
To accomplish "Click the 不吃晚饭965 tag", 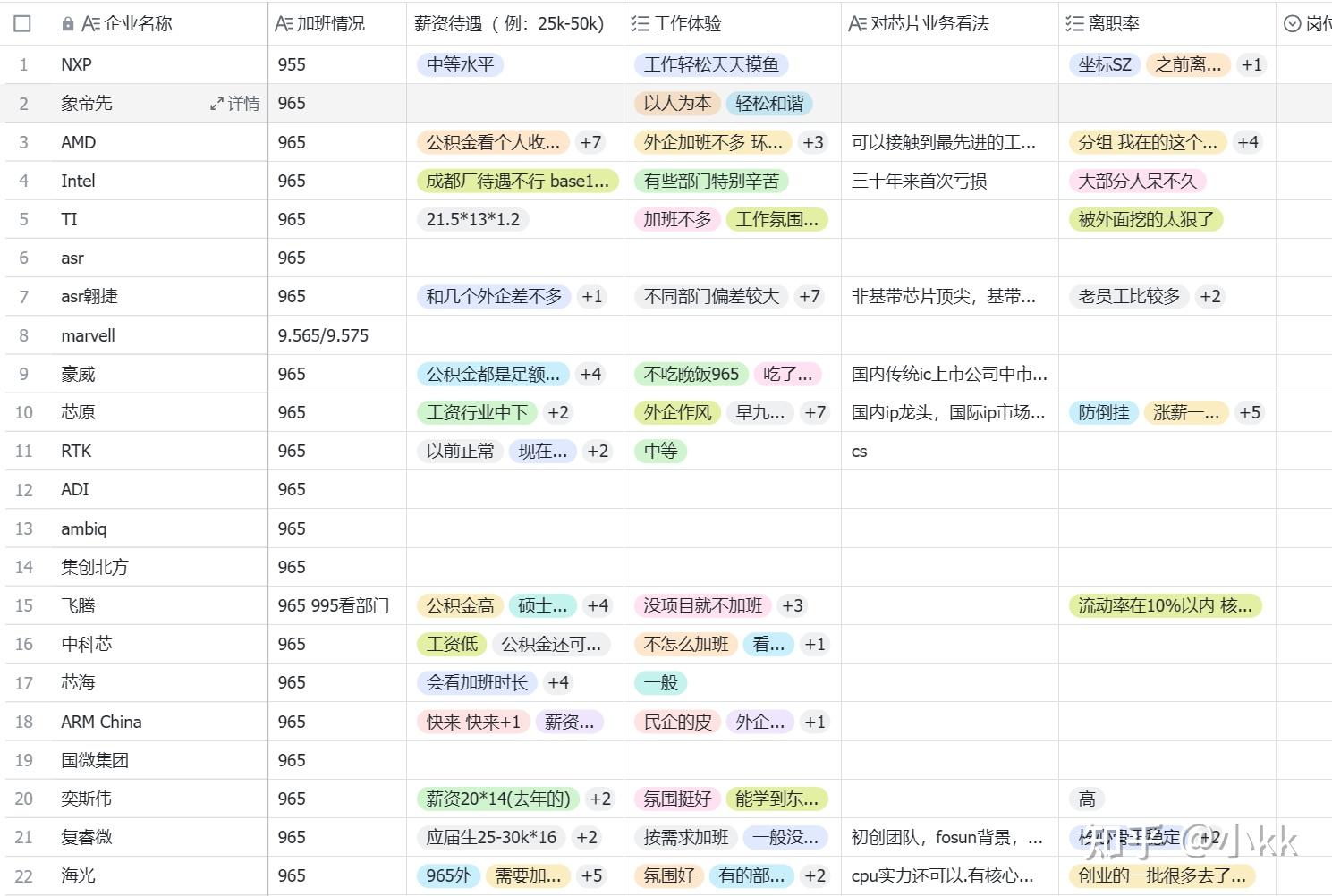I will [691, 375].
